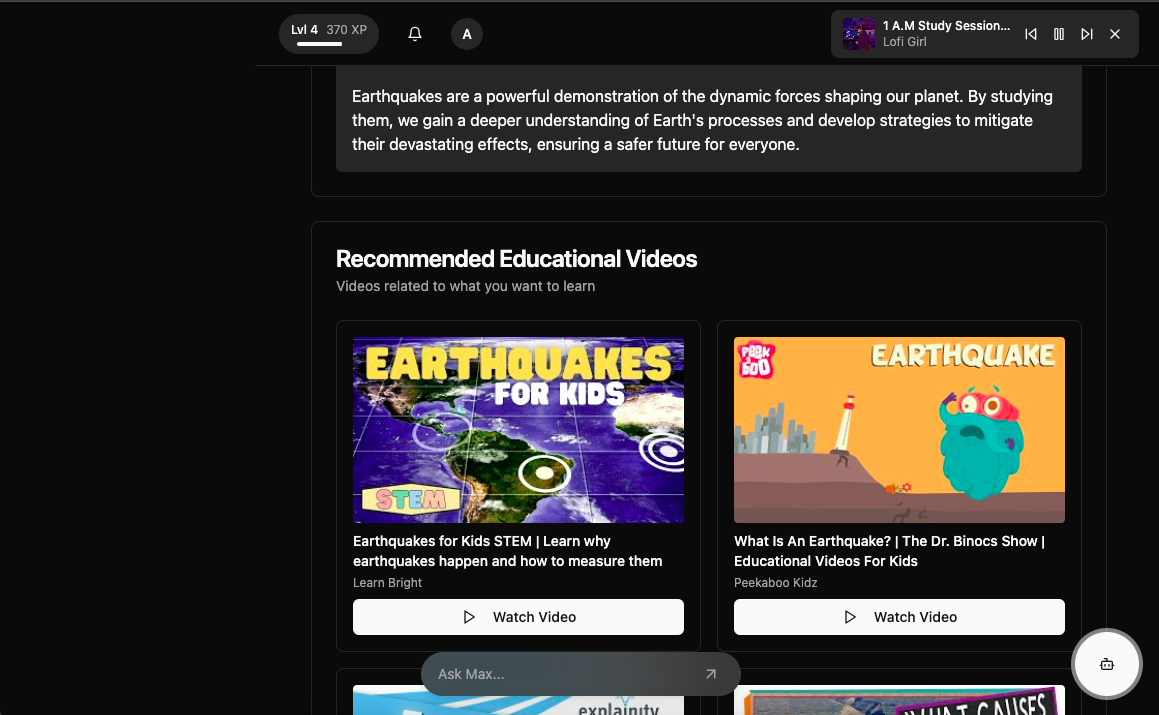Open the explainity video thumbnail

[x=518, y=699]
